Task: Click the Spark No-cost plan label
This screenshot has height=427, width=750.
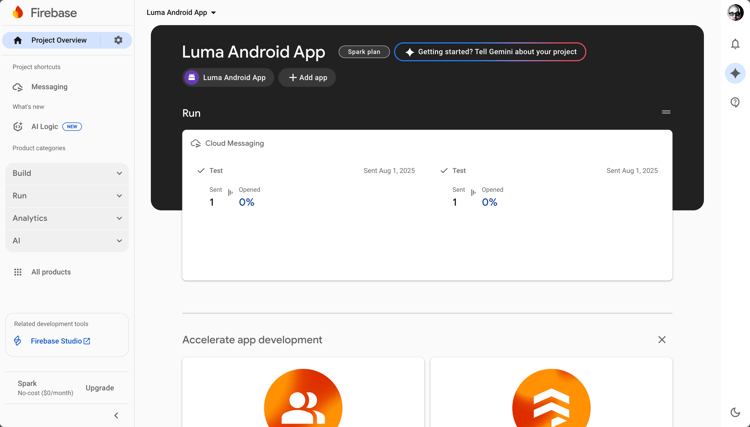Action: click(45, 388)
